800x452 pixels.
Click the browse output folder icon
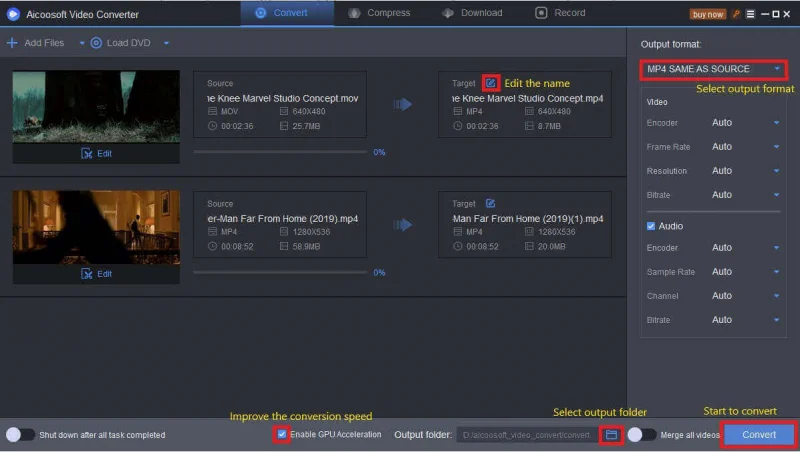(x=611, y=435)
